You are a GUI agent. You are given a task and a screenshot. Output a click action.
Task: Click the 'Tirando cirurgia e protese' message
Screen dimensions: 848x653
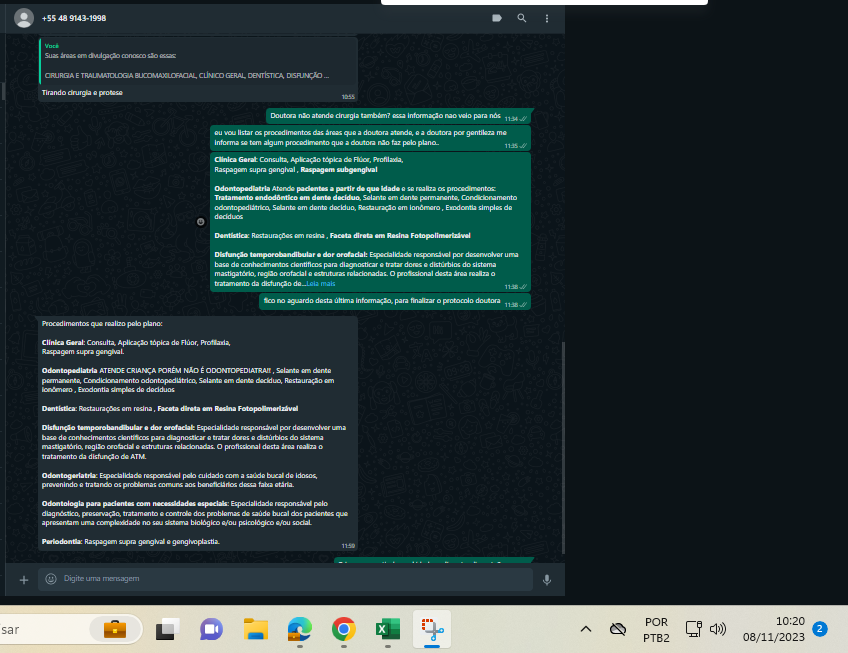point(82,93)
